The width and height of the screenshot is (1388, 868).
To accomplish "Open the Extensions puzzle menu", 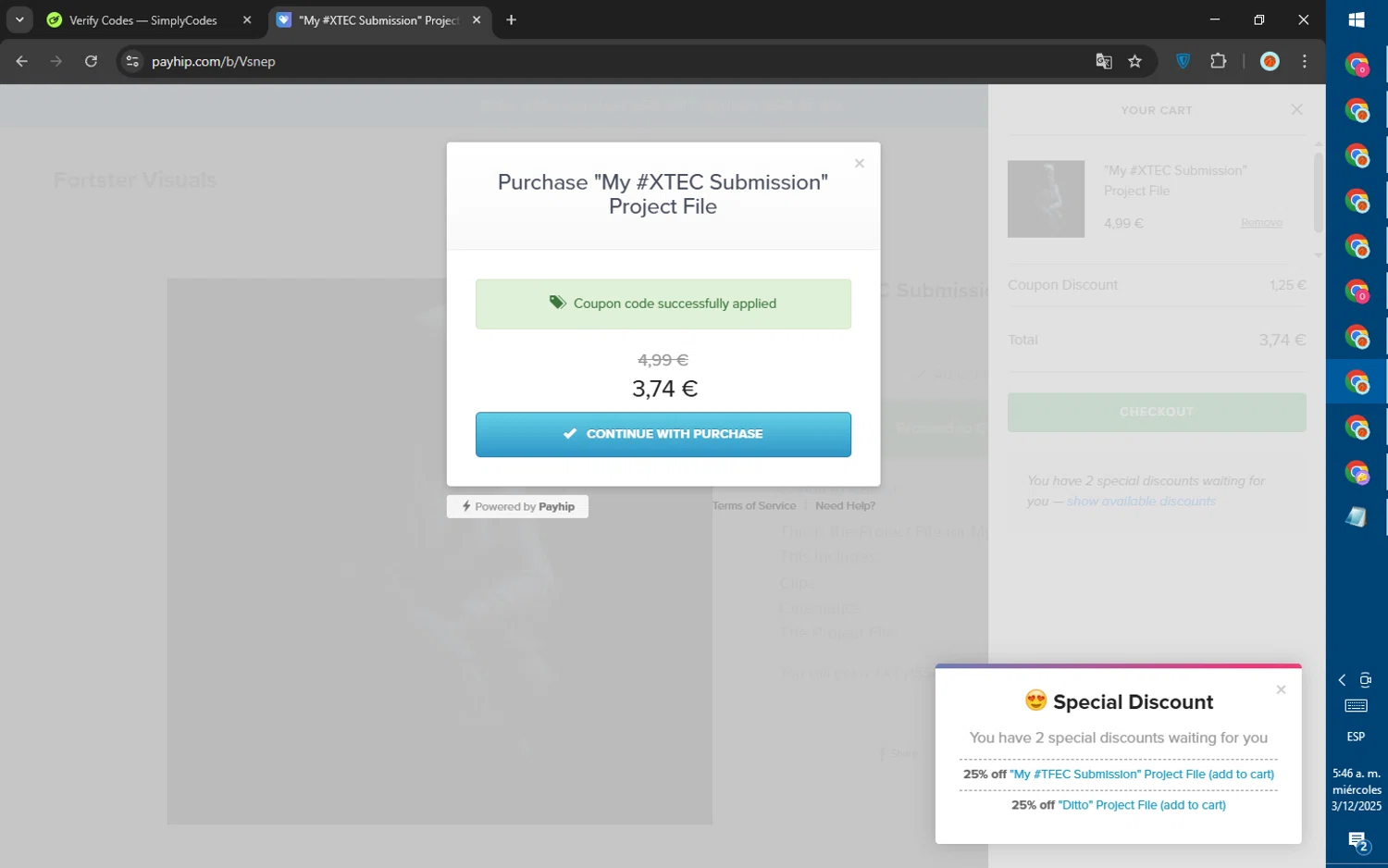I will pyautogui.click(x=1219, y=61).
